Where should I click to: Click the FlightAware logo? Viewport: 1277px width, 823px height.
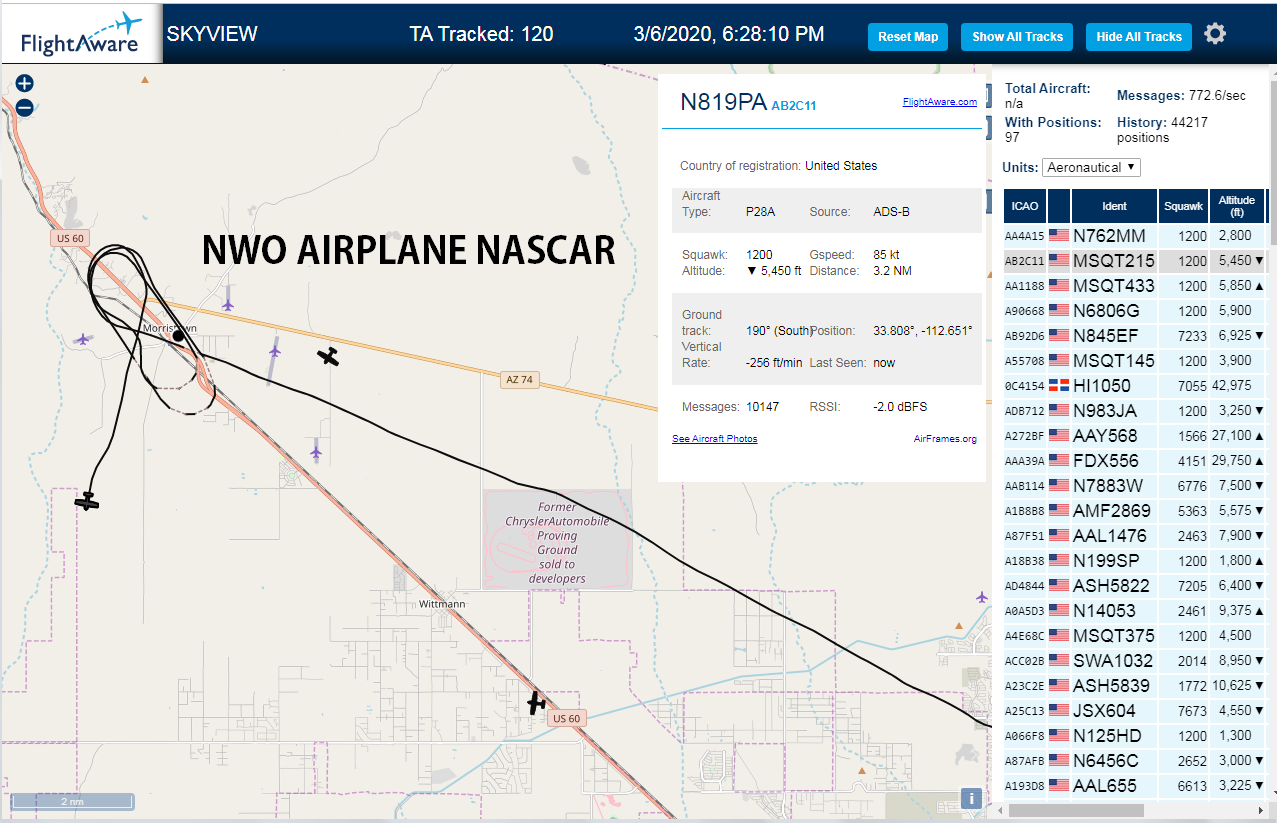(x=81, y=33)
